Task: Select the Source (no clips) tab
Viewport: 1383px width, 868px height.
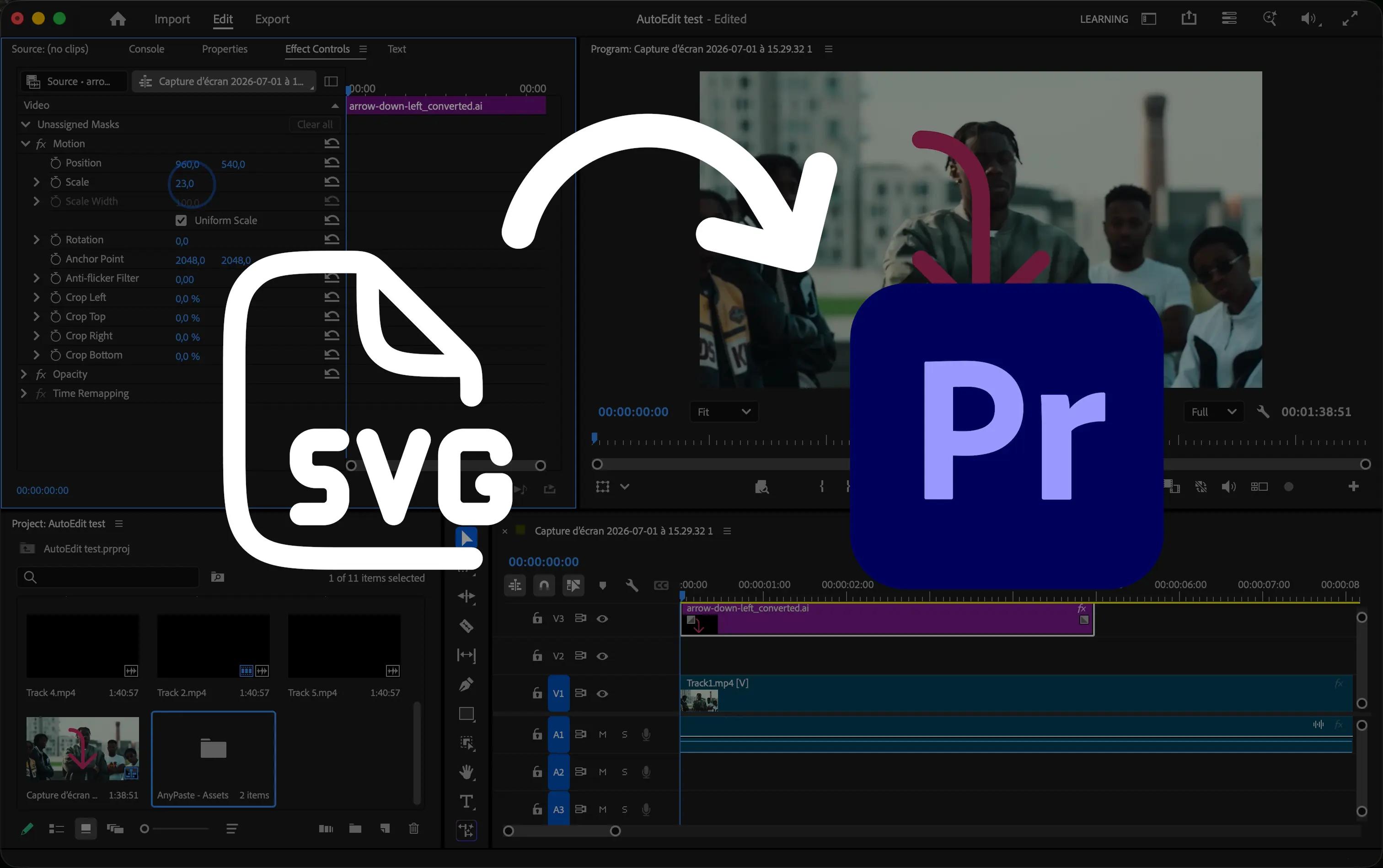Action: 50,49
